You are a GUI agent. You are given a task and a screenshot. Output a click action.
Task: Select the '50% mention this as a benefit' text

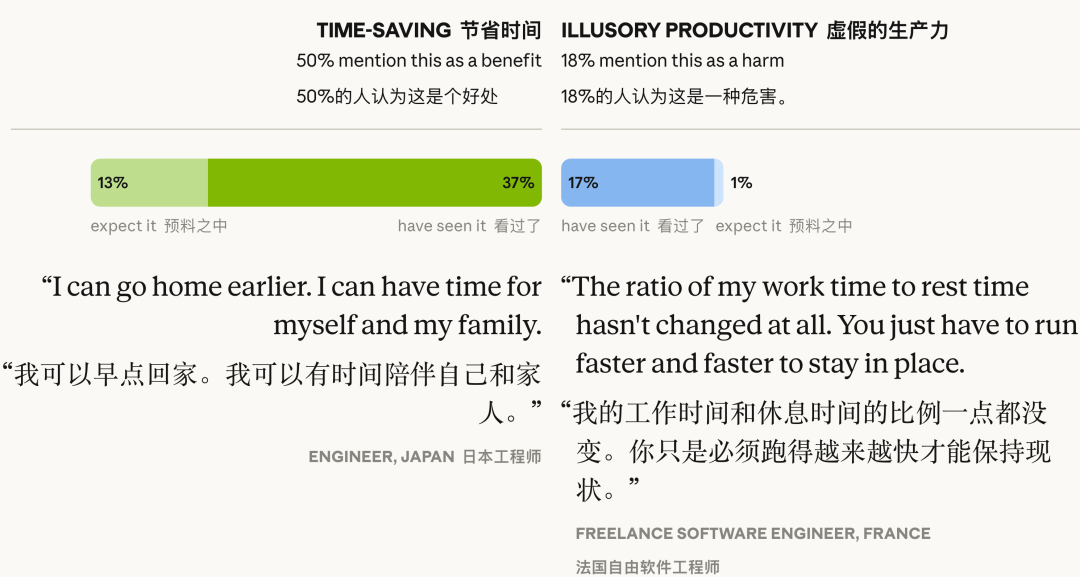[x=419, y=61]
